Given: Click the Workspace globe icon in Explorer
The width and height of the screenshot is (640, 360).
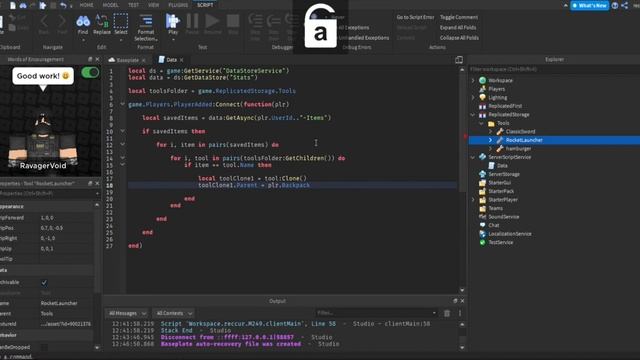Looking at the screenshot, I should (x=483, y=80).
